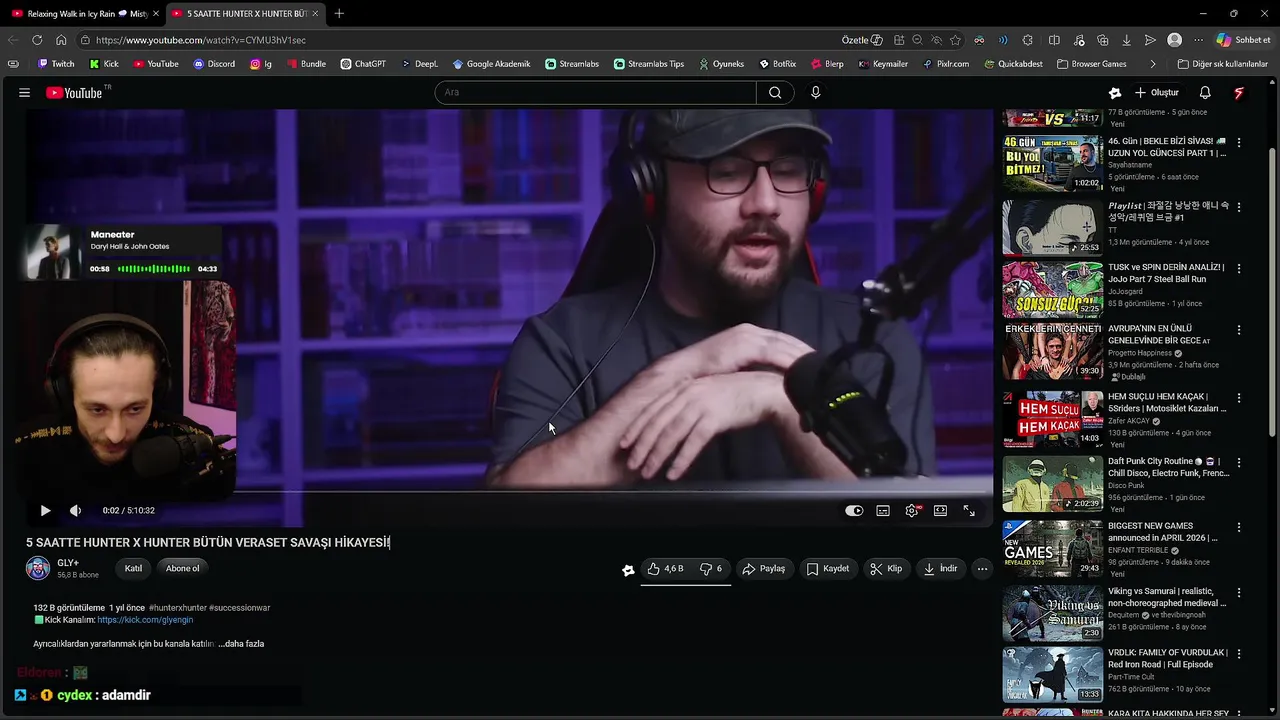Click Maneater song progress bar overlay
The image size is (1280, 720).
[153, 269]
